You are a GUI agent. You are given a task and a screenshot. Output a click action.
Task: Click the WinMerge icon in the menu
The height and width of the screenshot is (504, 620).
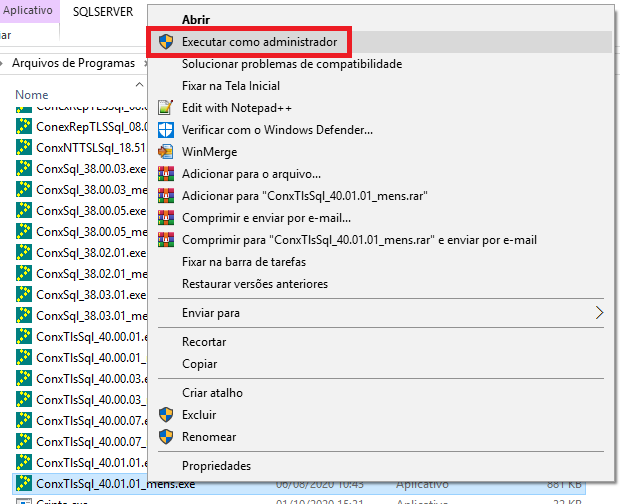[x=166, y=152]
